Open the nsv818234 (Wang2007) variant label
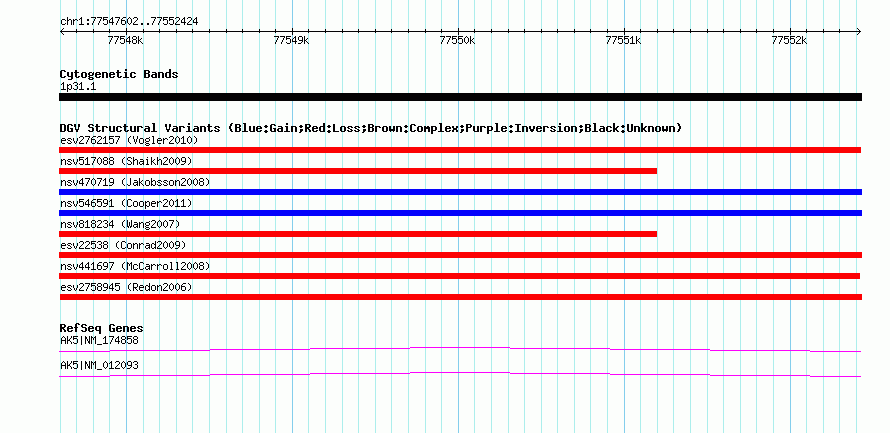The height and width of the screenshot is (433, 890). [120, 224]
